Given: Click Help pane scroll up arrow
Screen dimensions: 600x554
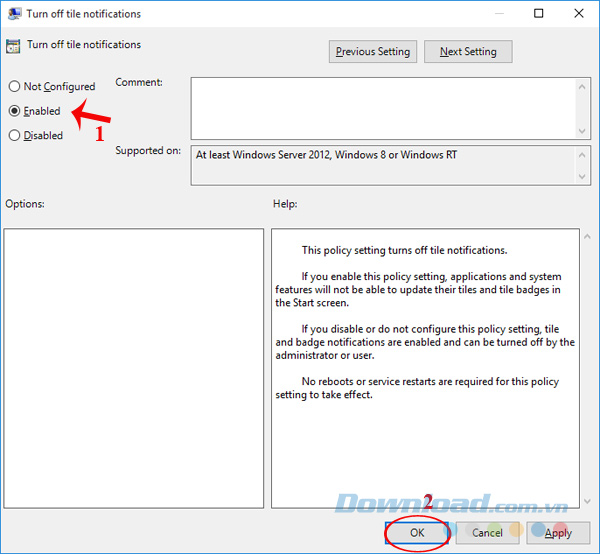Looking at the screenshot, I should pos(587,237).
